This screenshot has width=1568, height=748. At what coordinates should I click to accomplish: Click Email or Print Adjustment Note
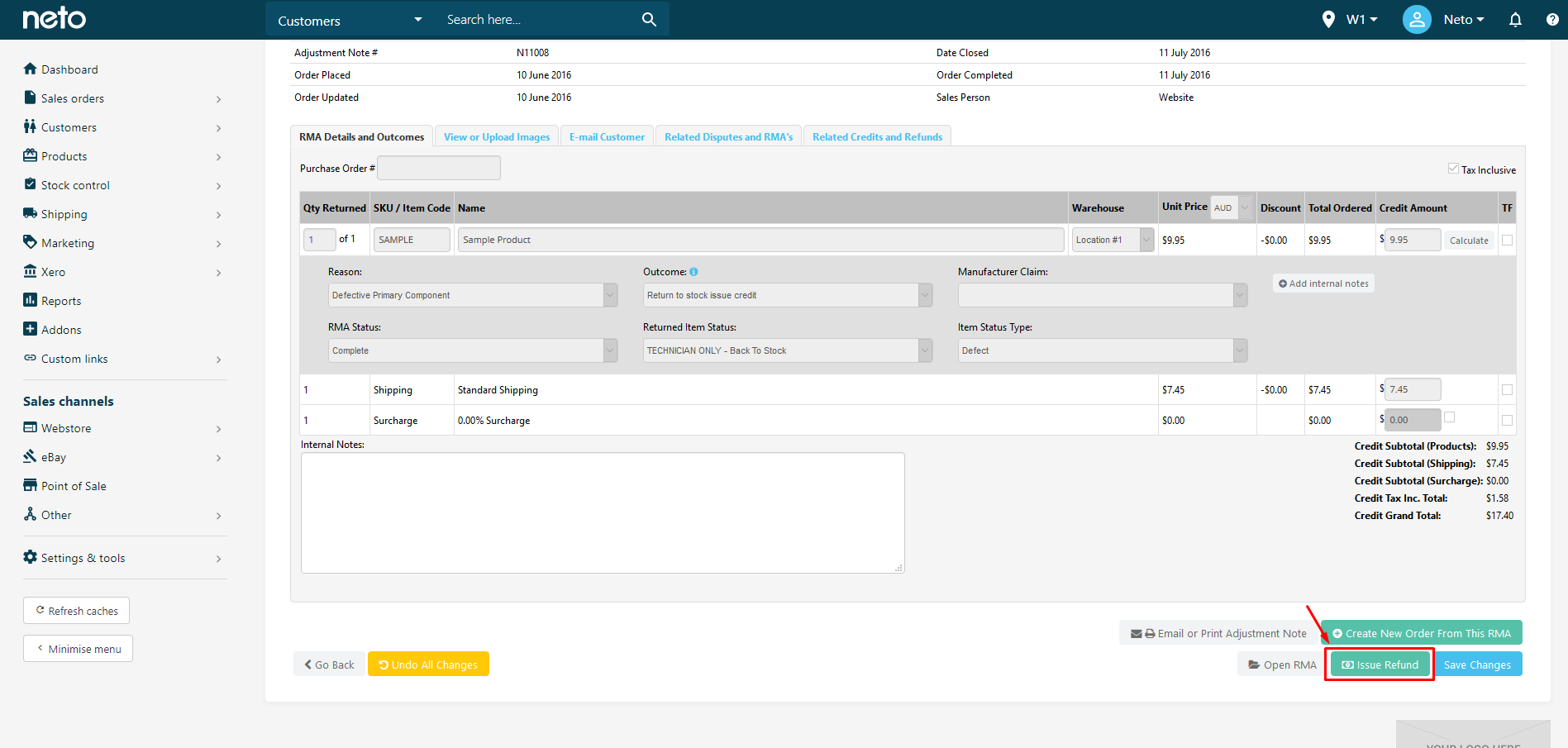coord(1218,633)
